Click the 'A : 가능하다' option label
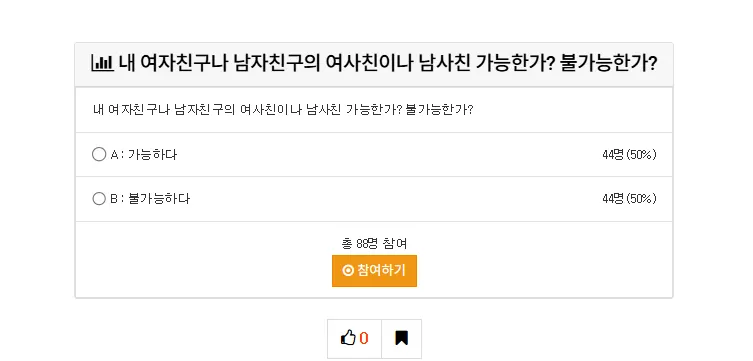 [144, 155]
